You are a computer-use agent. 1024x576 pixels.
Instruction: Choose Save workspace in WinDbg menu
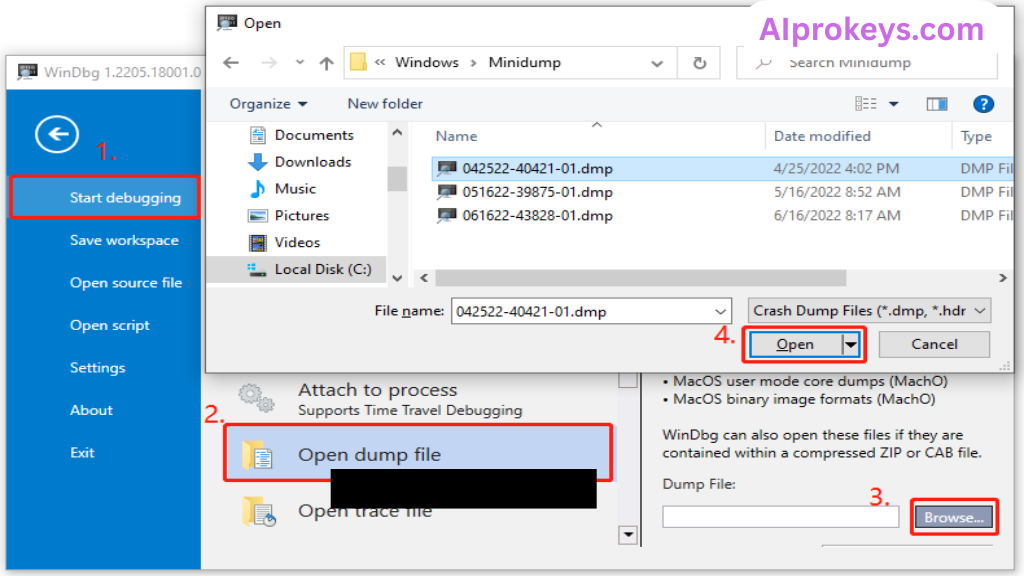coord(124,240)
